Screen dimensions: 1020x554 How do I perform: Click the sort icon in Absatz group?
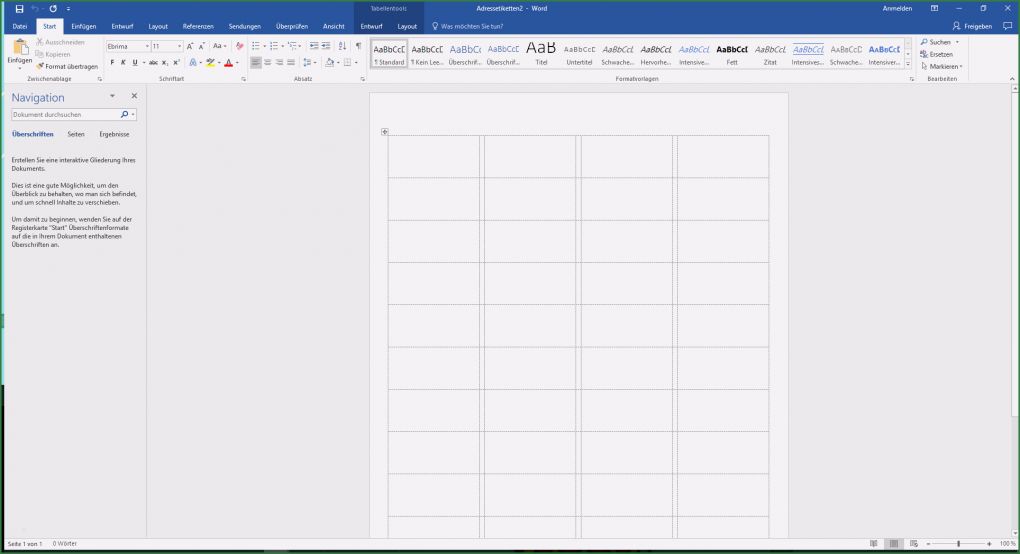[x=343, y=46]
